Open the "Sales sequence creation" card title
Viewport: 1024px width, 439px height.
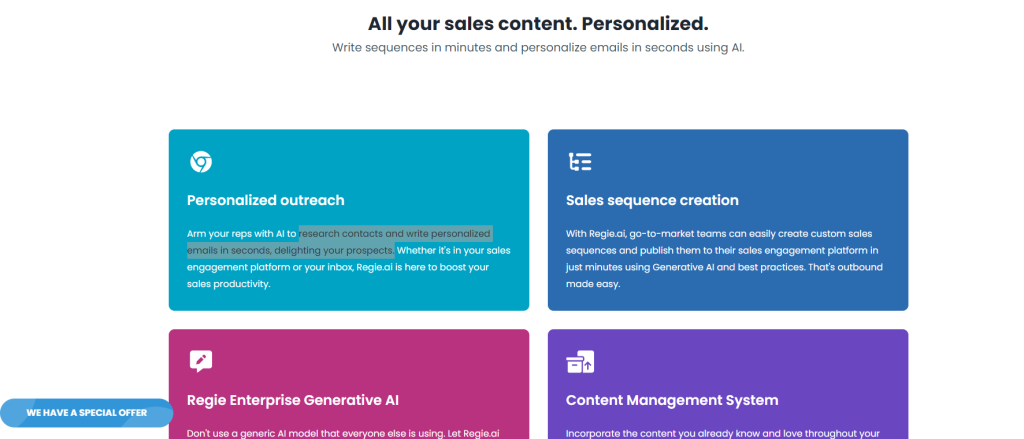pos(652,200)
